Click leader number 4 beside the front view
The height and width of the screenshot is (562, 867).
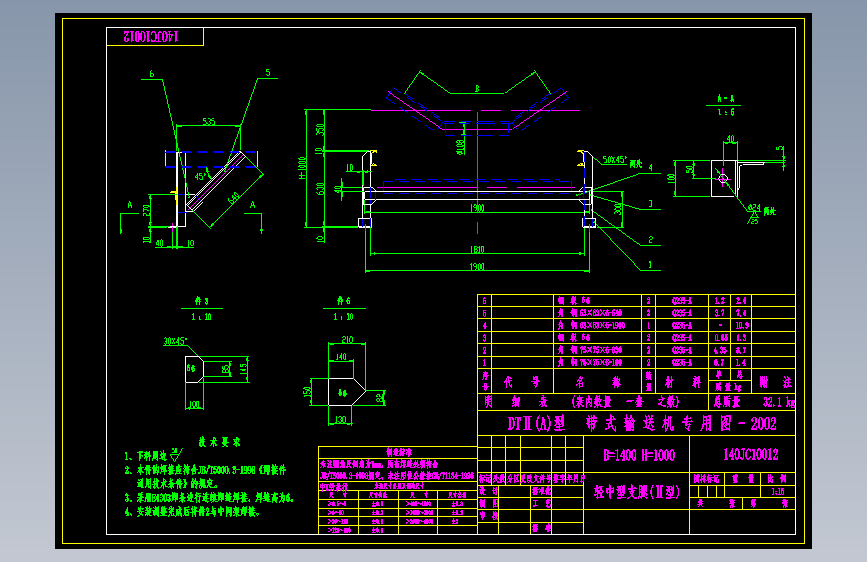pyautogui.click(x=650, y=168)
